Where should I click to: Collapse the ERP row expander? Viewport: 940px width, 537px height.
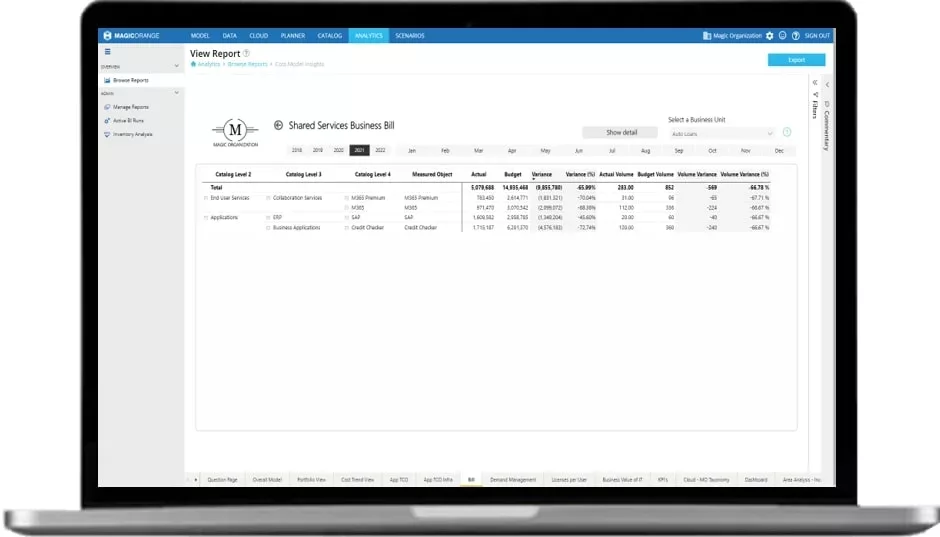[x=268, y=218]
